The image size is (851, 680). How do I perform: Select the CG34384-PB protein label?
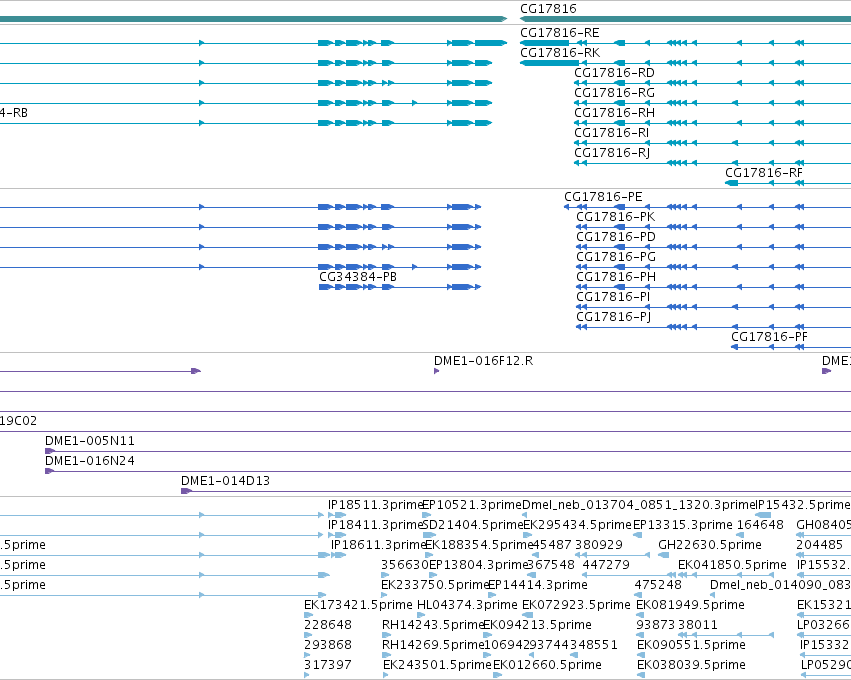(x=358, y=277)
